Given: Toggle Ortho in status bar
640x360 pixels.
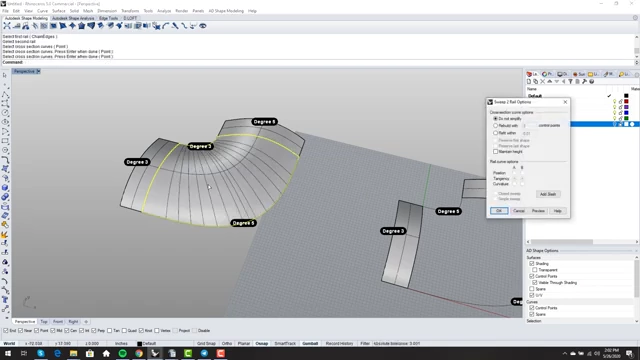Looking at the screenshot, I should 227,344.
